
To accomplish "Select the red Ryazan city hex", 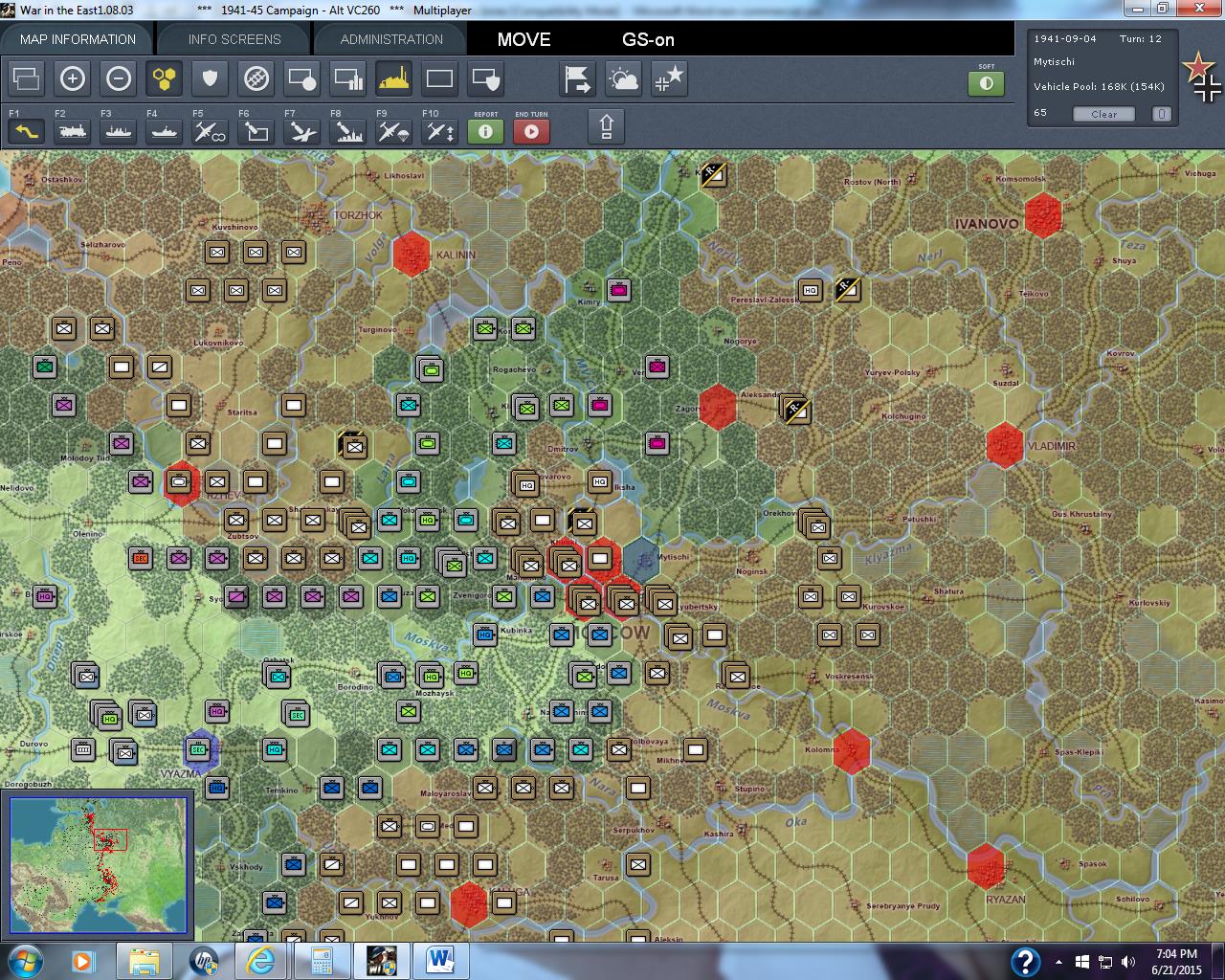I will point(986,866).
